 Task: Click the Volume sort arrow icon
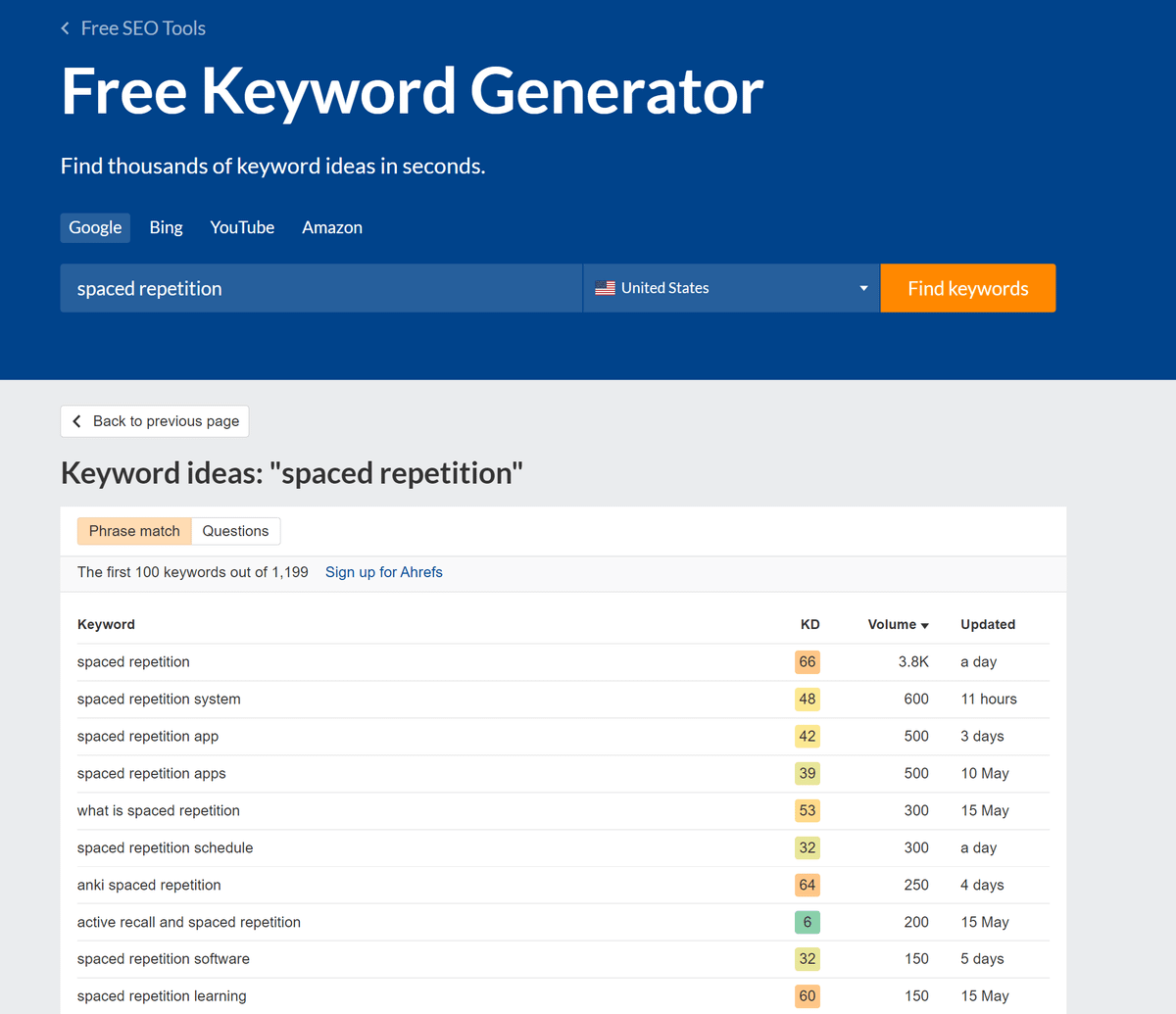(x=924, y=625)
